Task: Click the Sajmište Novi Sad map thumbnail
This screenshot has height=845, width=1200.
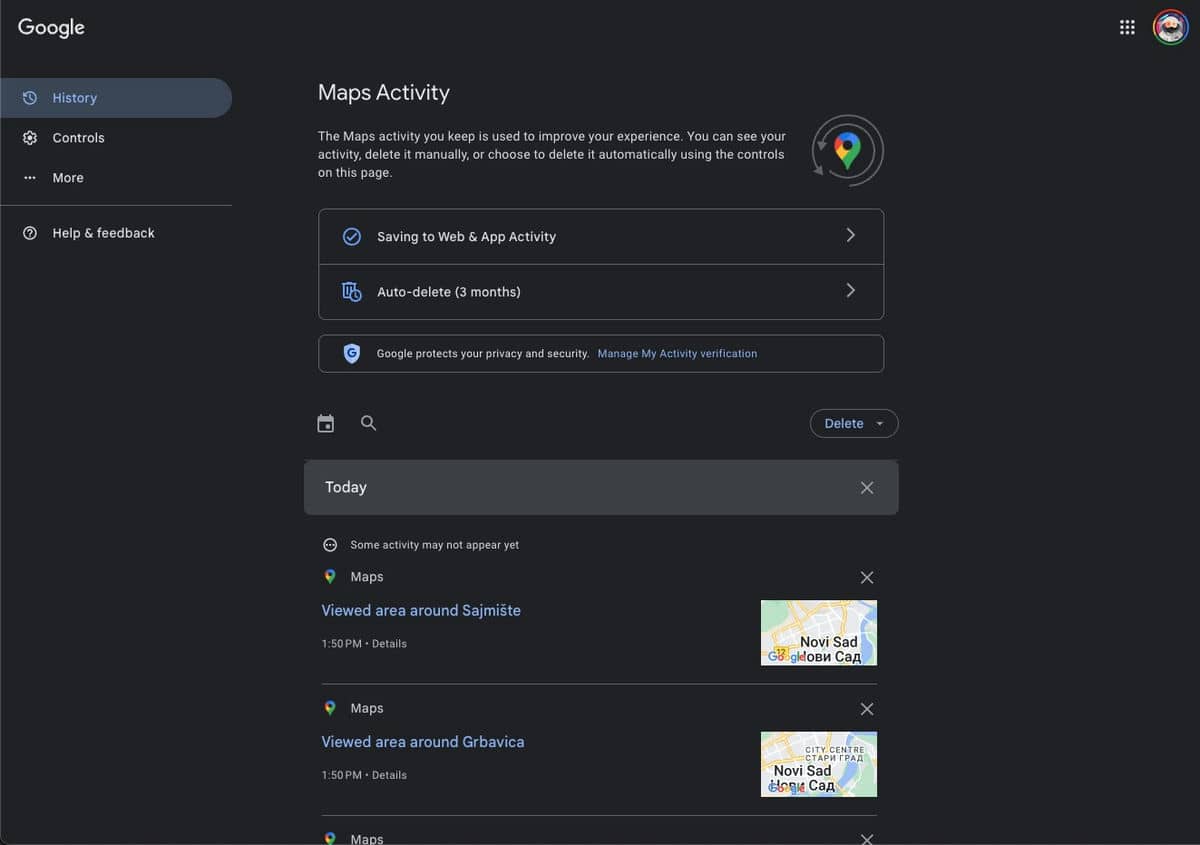Action: coord(818,632)
